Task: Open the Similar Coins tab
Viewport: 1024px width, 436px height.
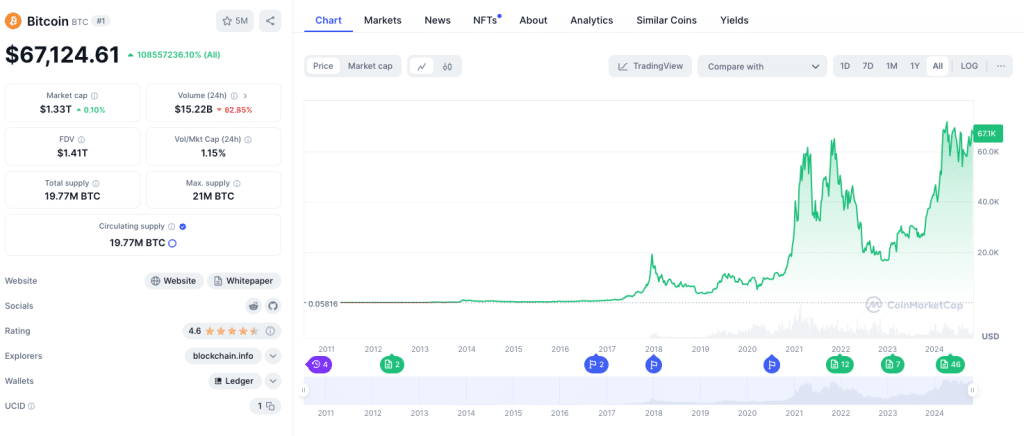Action: point(667,20)
